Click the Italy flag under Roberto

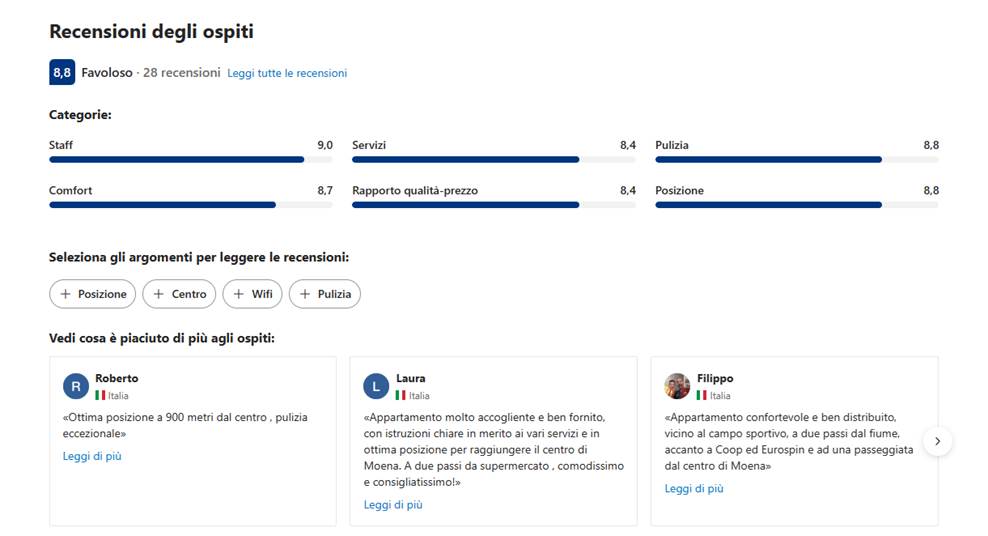(x=100, y=396)
